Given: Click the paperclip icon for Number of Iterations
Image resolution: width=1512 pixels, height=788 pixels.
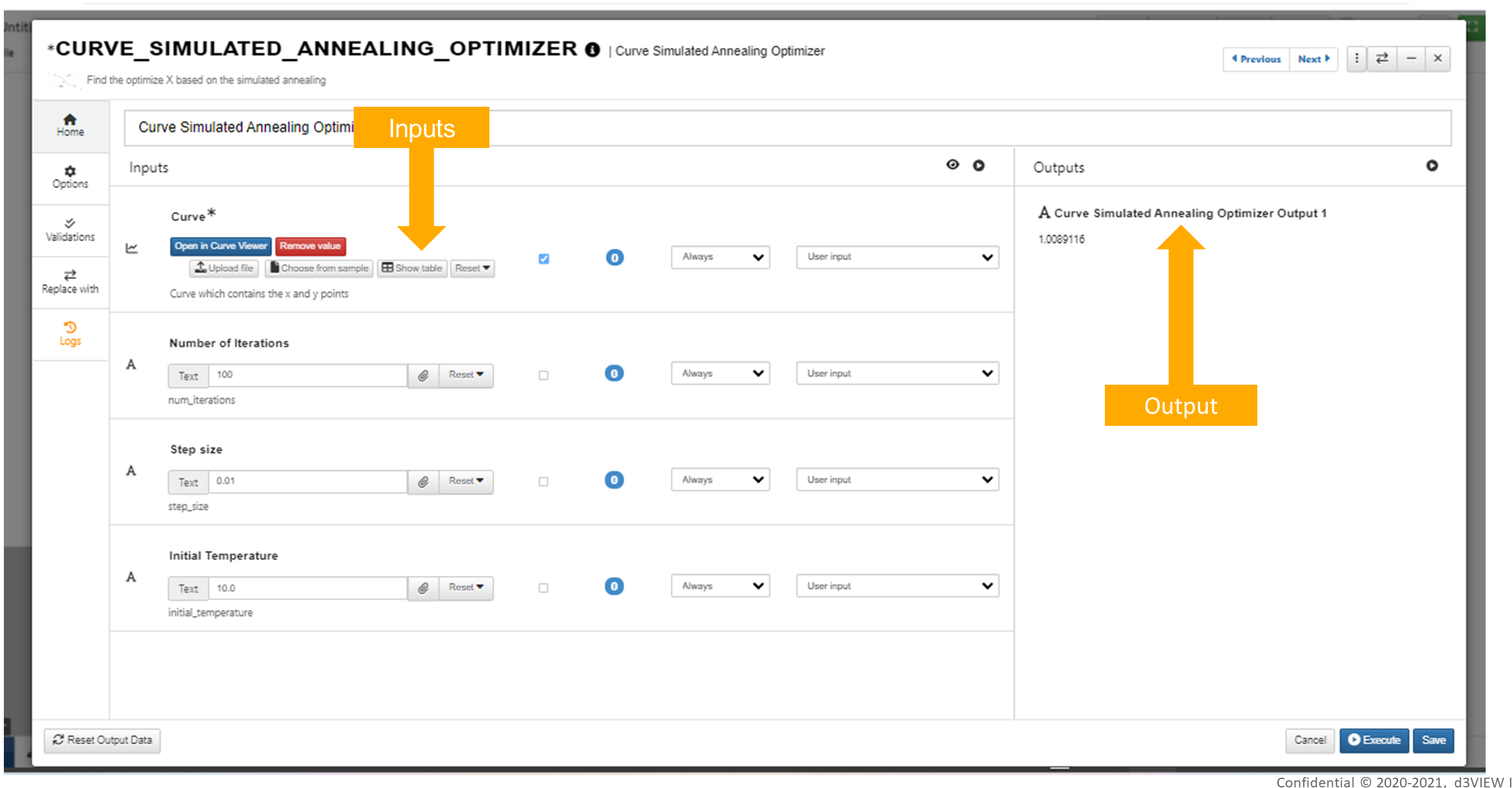Looking at the screenshot, I should pyautogui.click(x=423, y=375).
